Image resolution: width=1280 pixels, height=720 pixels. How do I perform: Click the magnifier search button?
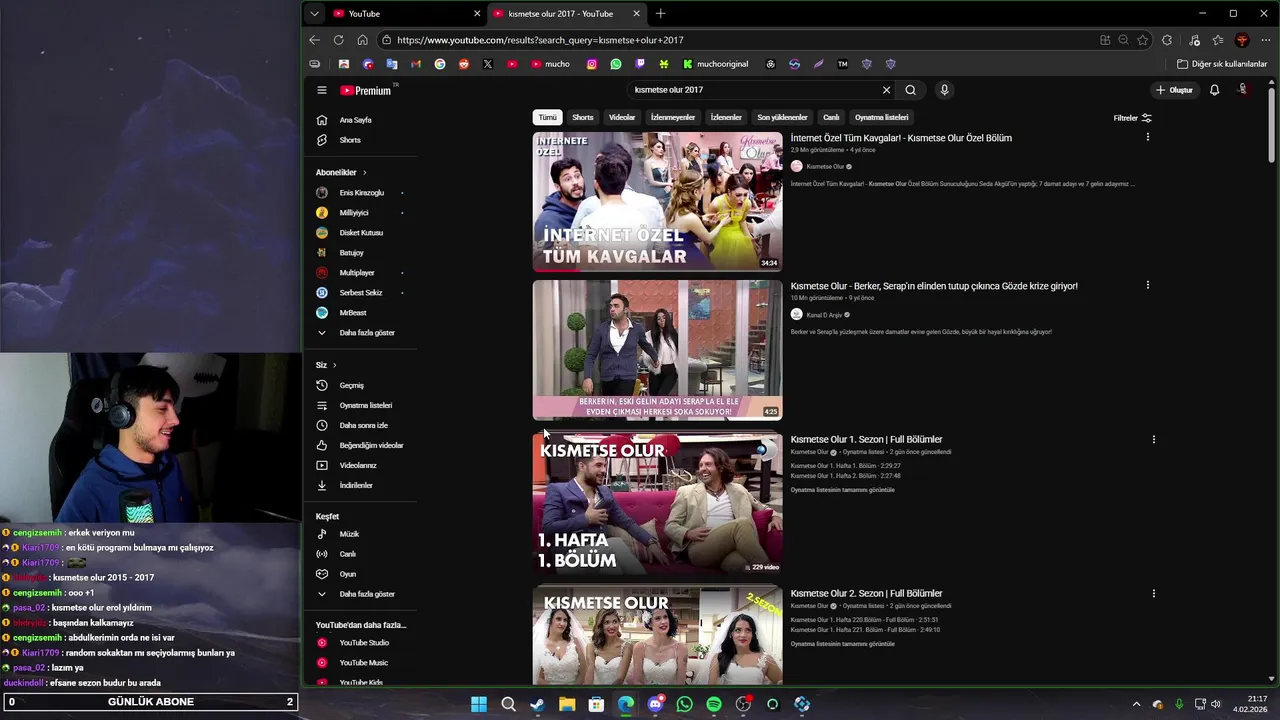pyautogui.click(x=910, y=90)
